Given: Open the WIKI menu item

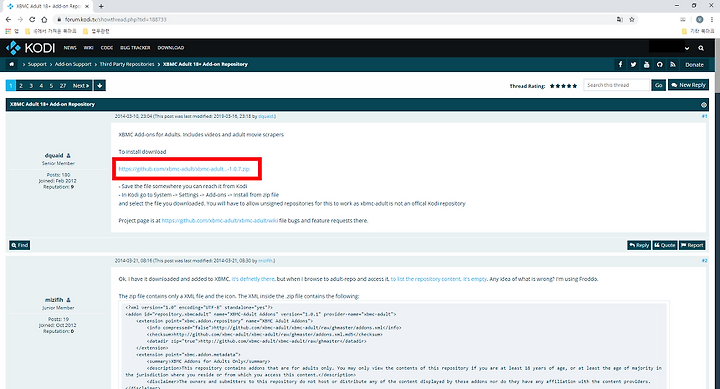Looking at the screenshot, I should coord(89,48).
